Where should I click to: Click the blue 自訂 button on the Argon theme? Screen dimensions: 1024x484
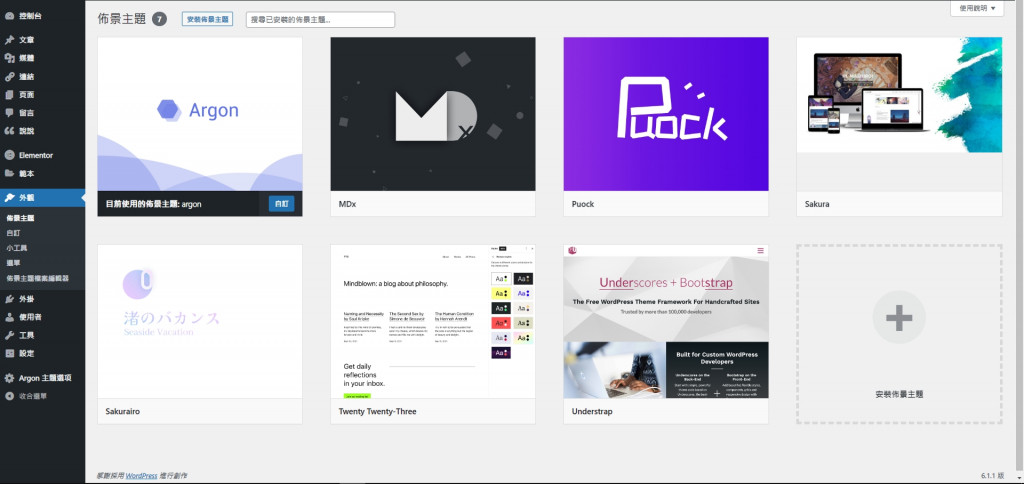point(281,204)
